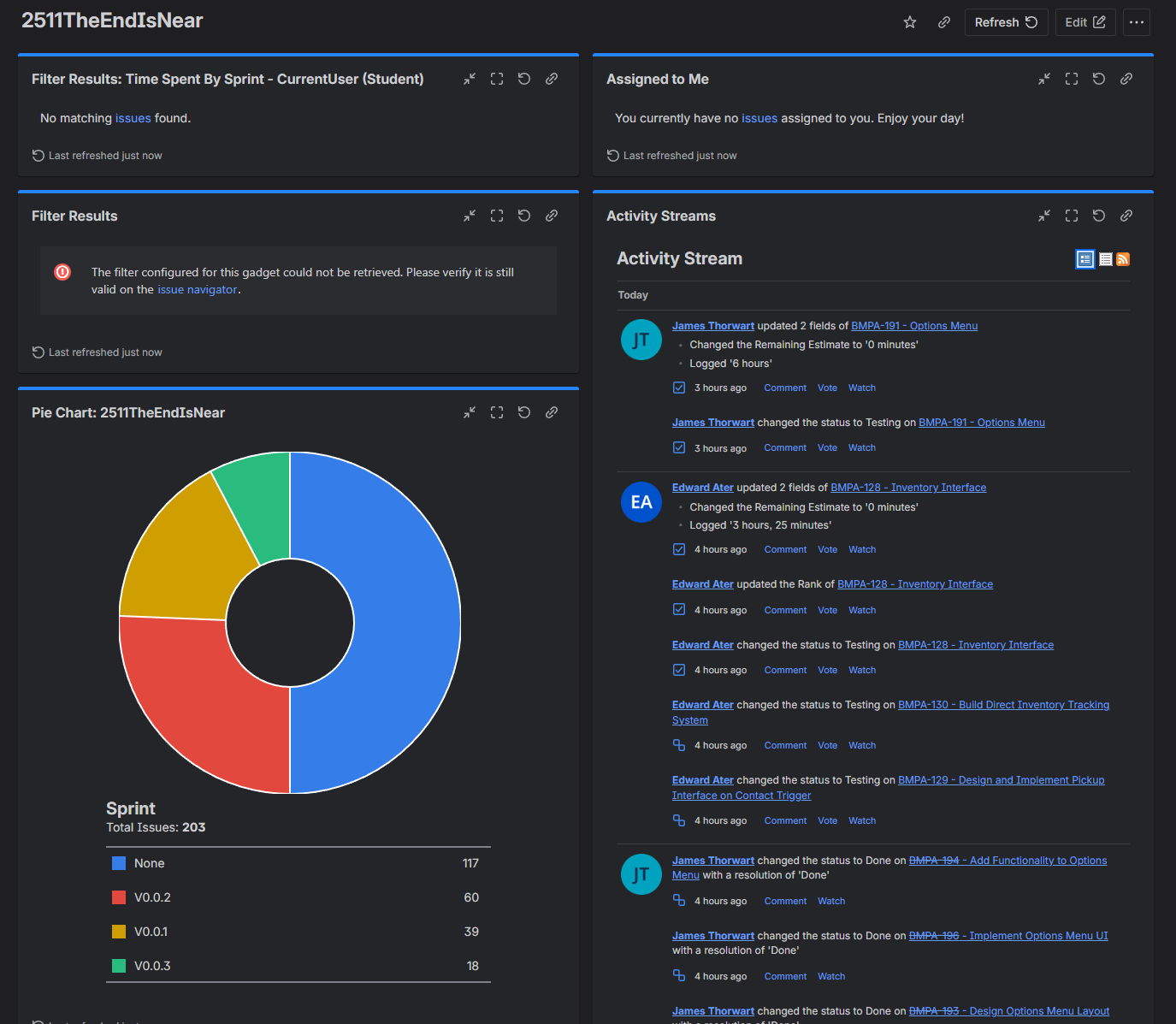Switch Activity Stream to list view
Screen dimensions: 1176x1024
pos(1106,259)
